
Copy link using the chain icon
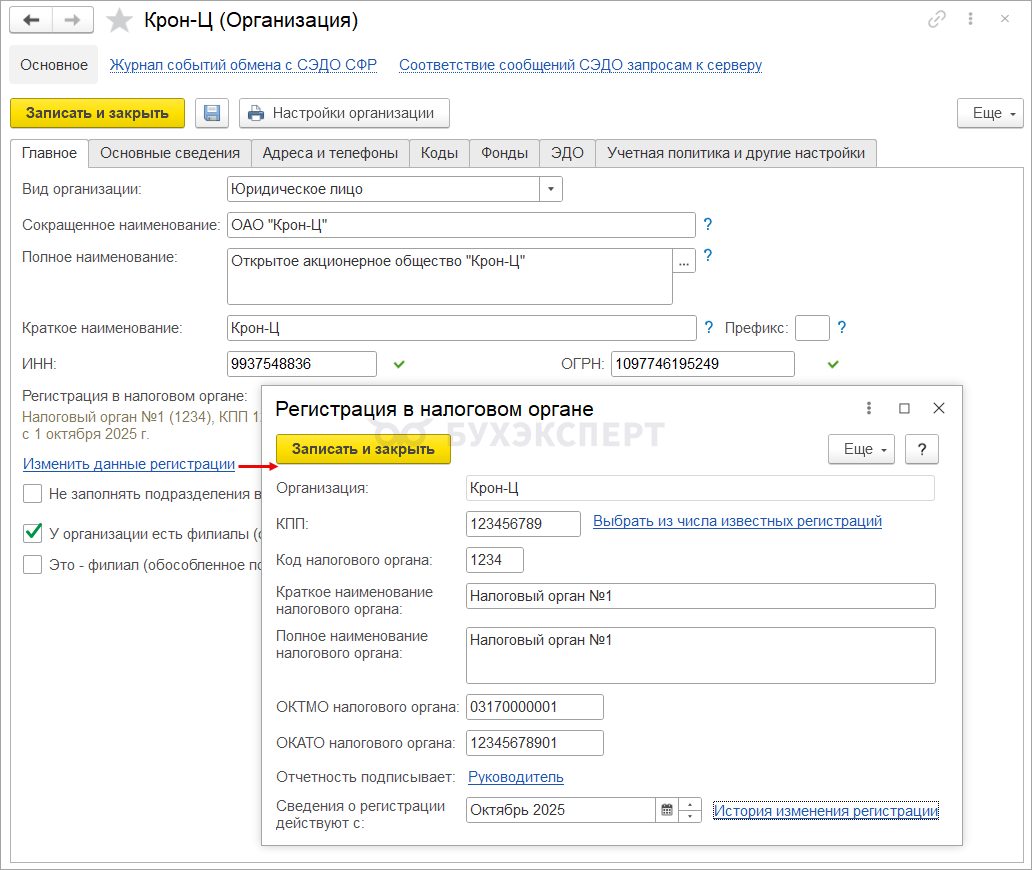[937, 20]
